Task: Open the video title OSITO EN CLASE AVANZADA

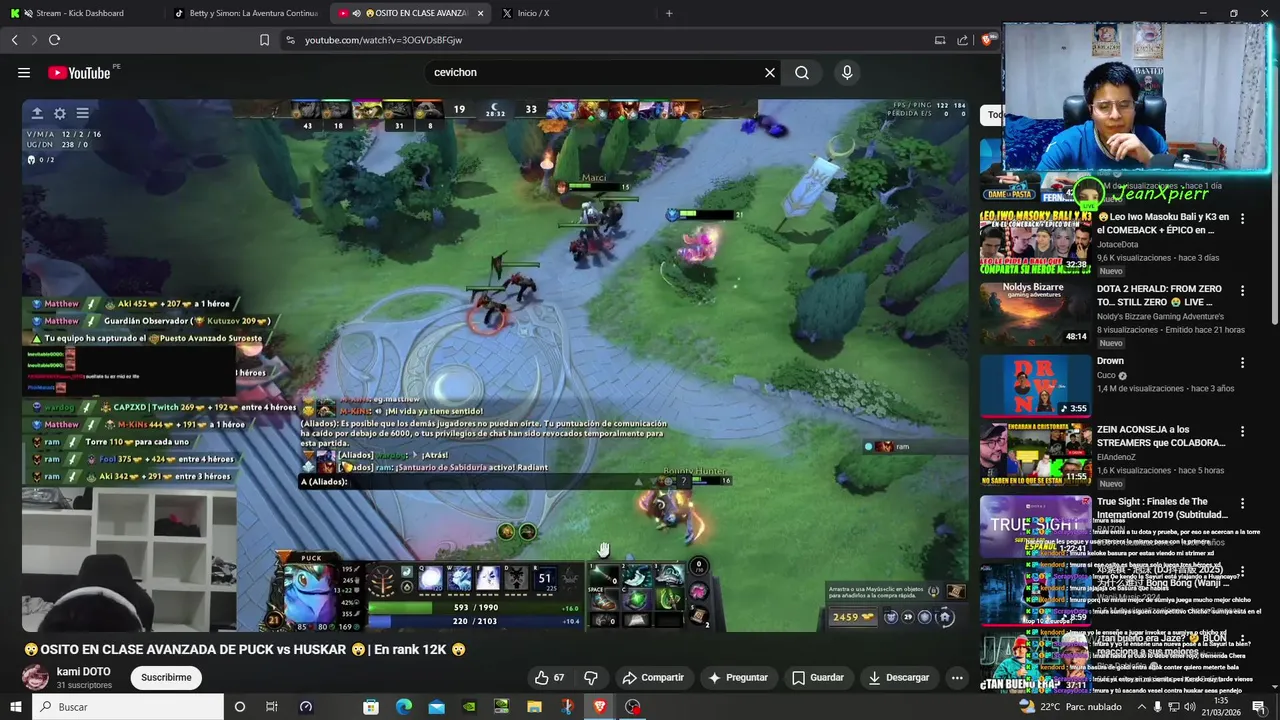Action: [245, 649]
